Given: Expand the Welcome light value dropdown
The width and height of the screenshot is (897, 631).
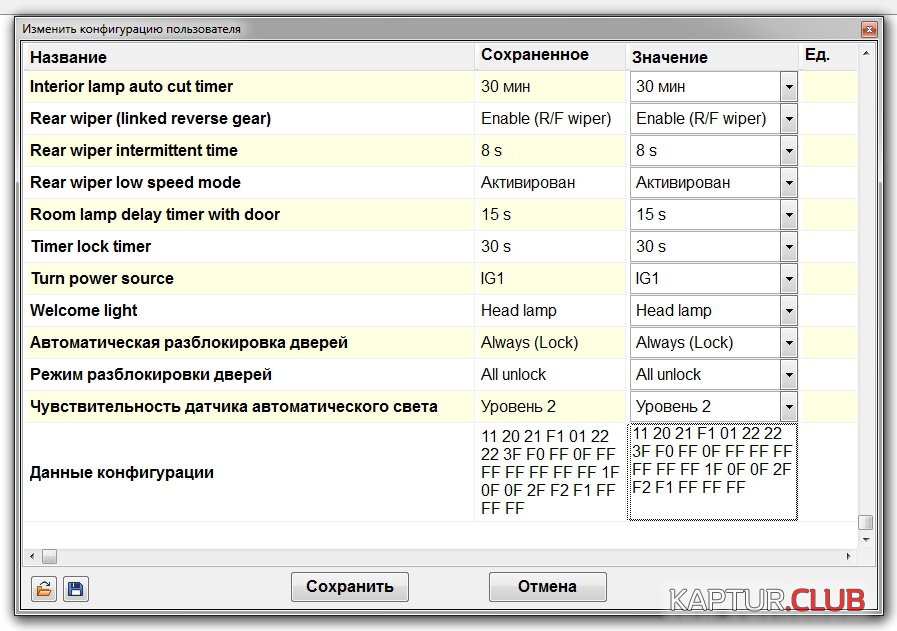Looking at the screenshot, I should [x=788, y=311].
